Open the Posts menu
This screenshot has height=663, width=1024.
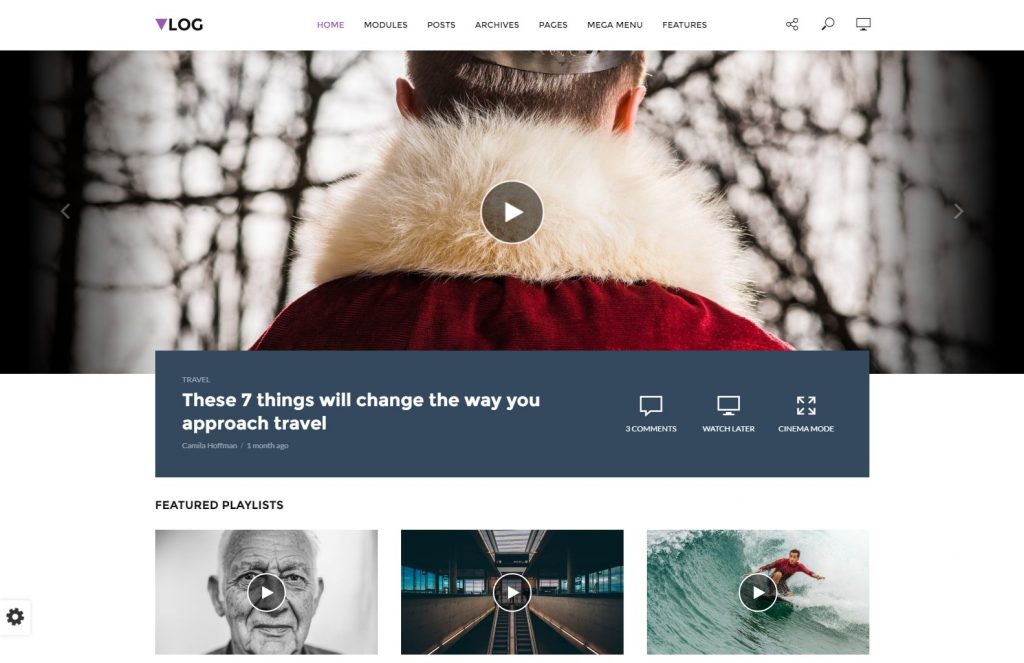pyautogui.click(x=441, y=25)
